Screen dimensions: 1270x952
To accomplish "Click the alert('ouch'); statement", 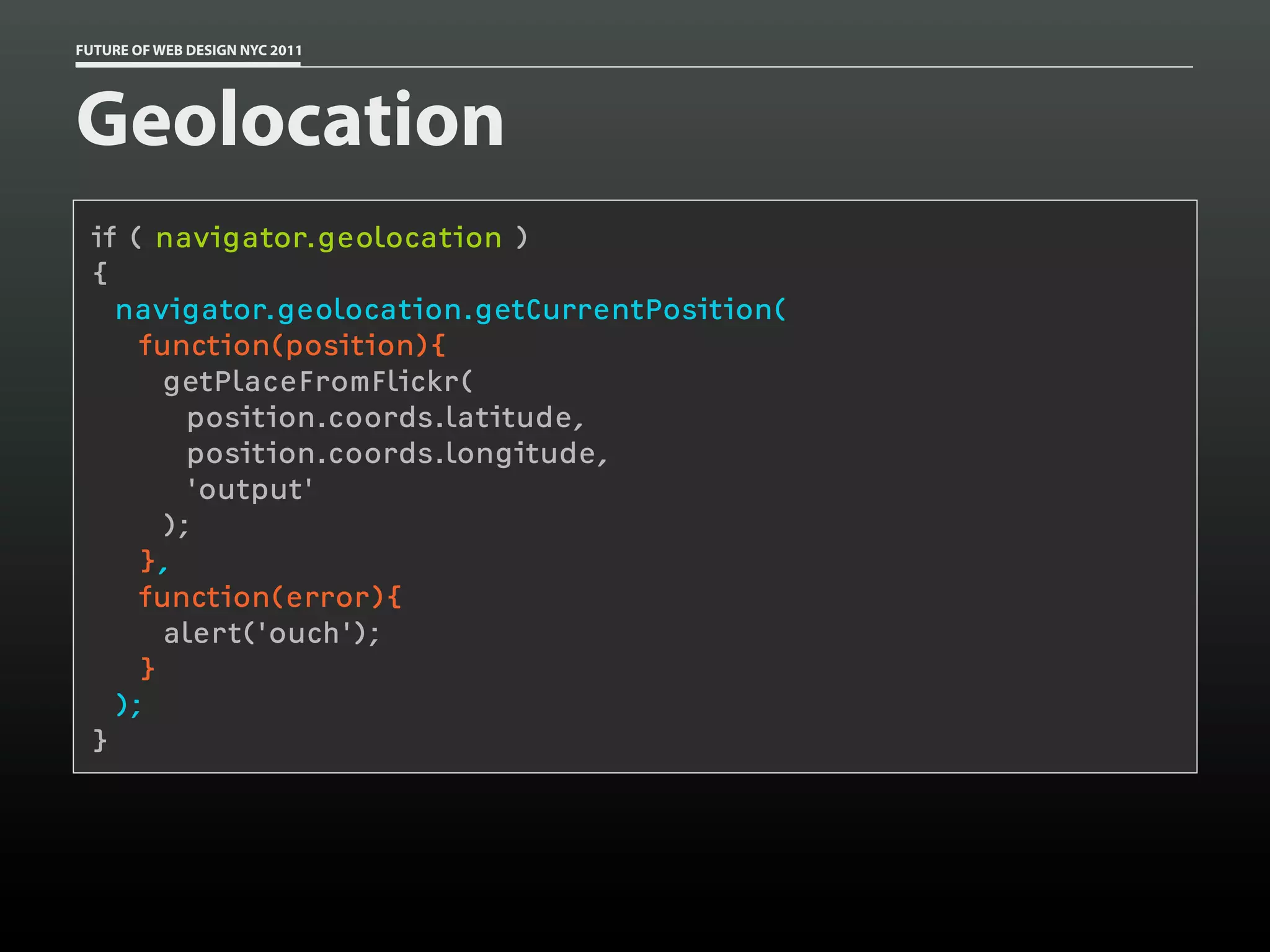I will pos(272,633).
